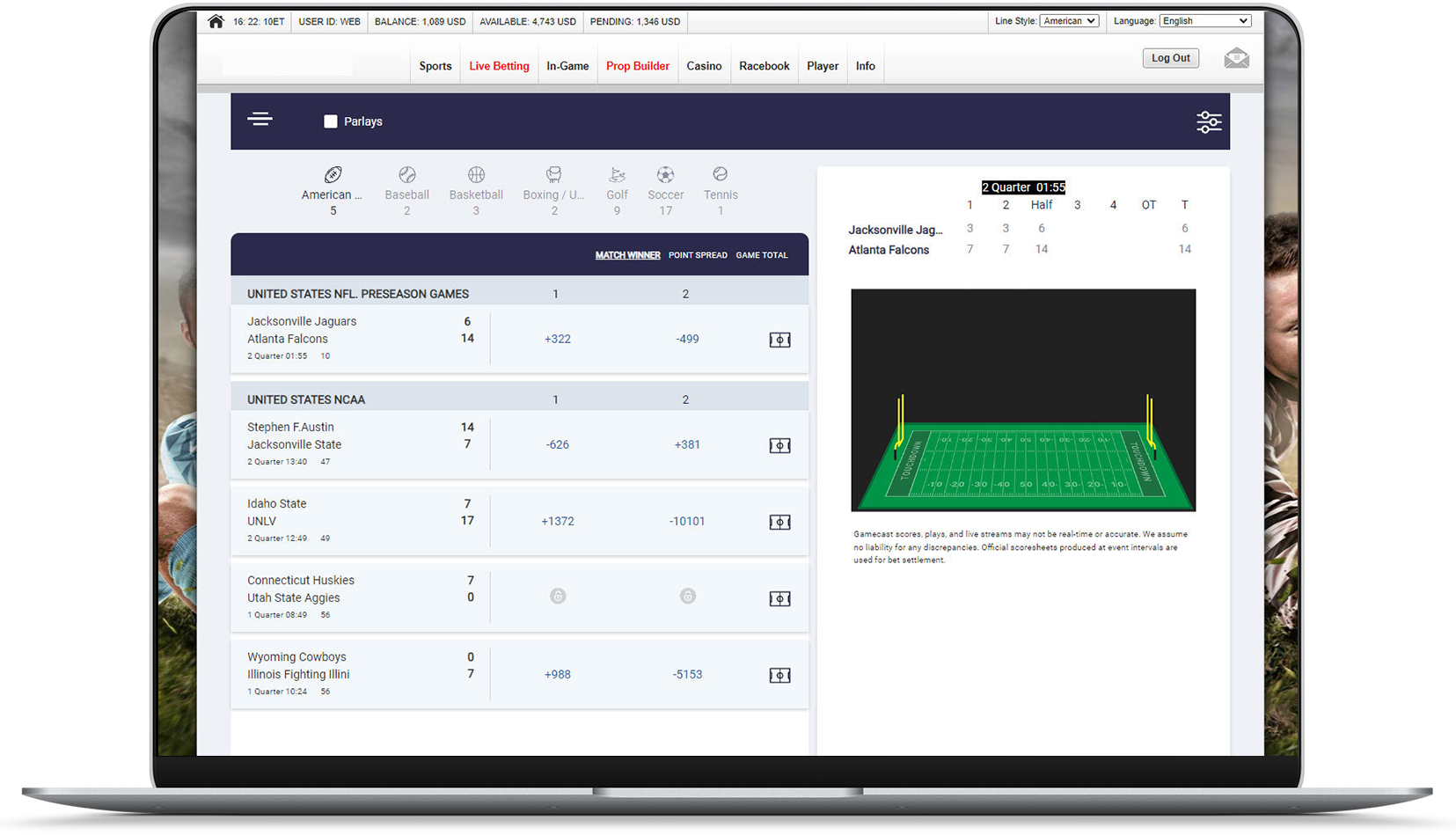Click the Connecticut Huskies team name

[x=301, y=580]
